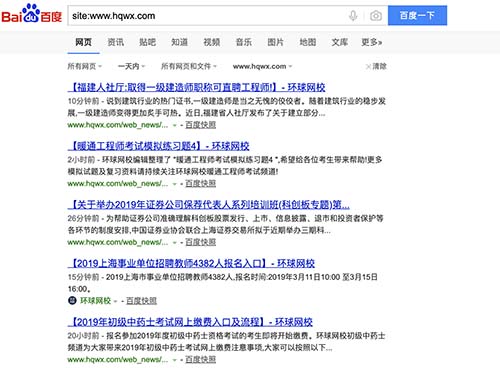Switch to the 视频 tab
500x368 pixels.
(x=212, y=42)
